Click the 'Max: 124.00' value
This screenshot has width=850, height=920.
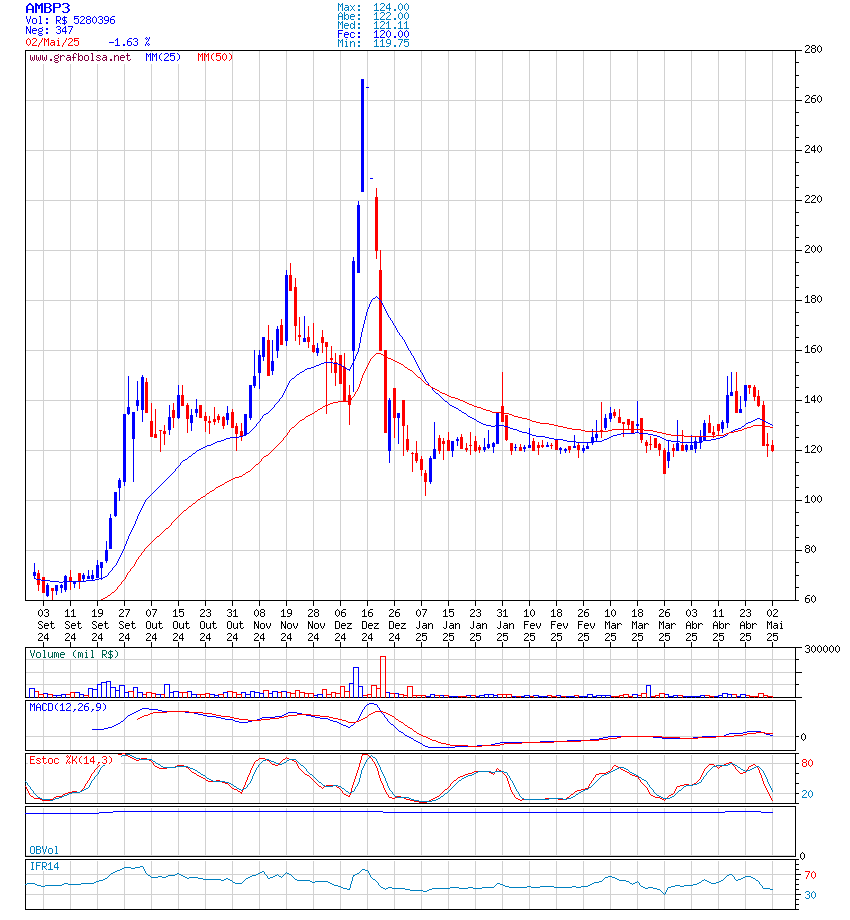[373, 7]
